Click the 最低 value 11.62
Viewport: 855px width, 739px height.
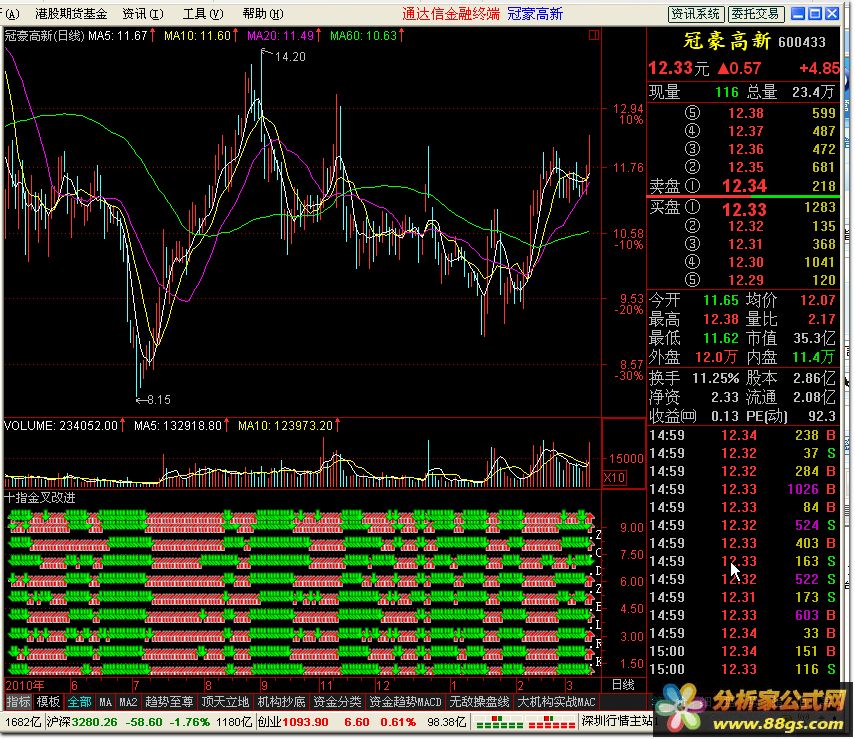[x=721, y=338]
